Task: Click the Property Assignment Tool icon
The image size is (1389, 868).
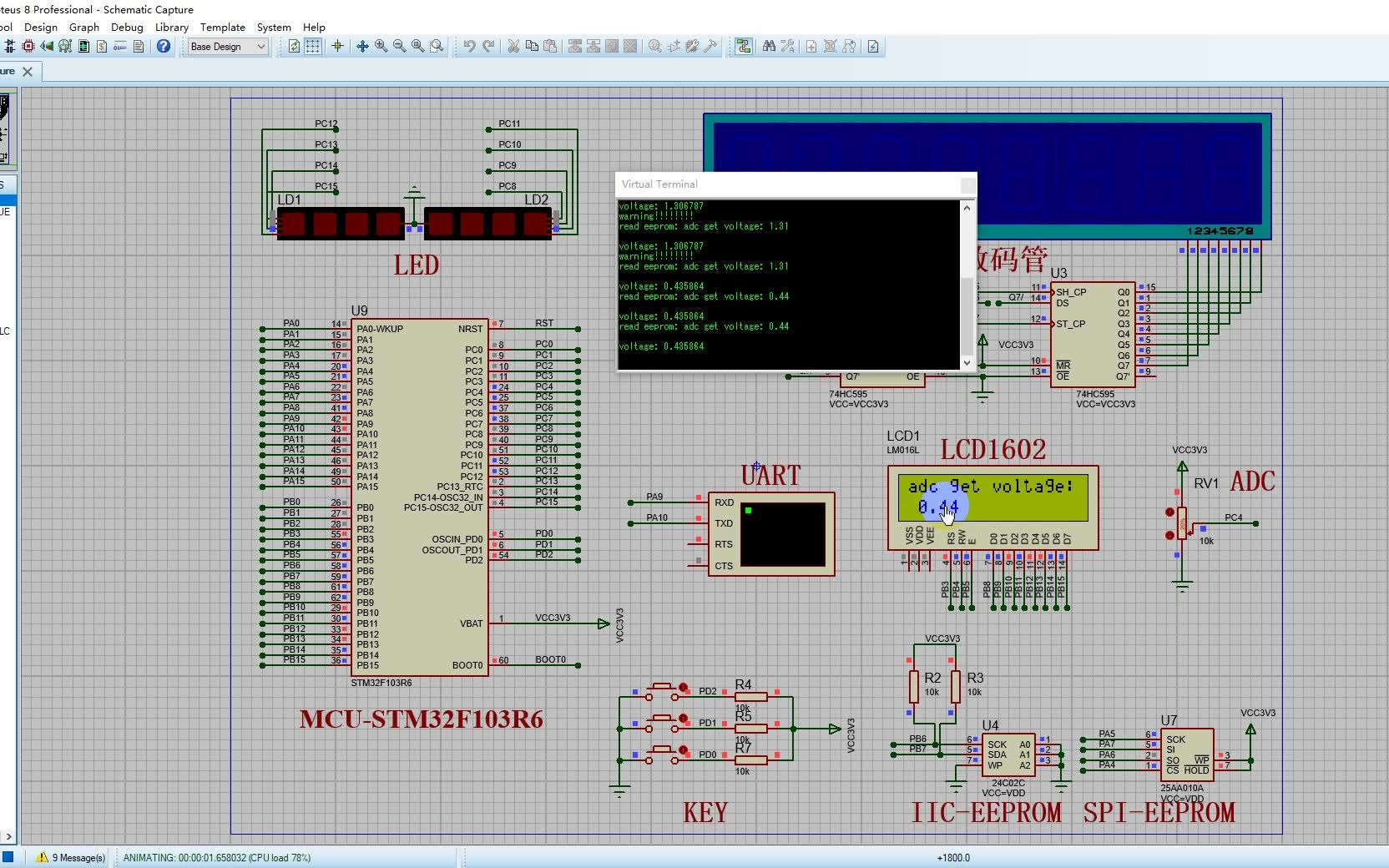Action: (787, 47)
